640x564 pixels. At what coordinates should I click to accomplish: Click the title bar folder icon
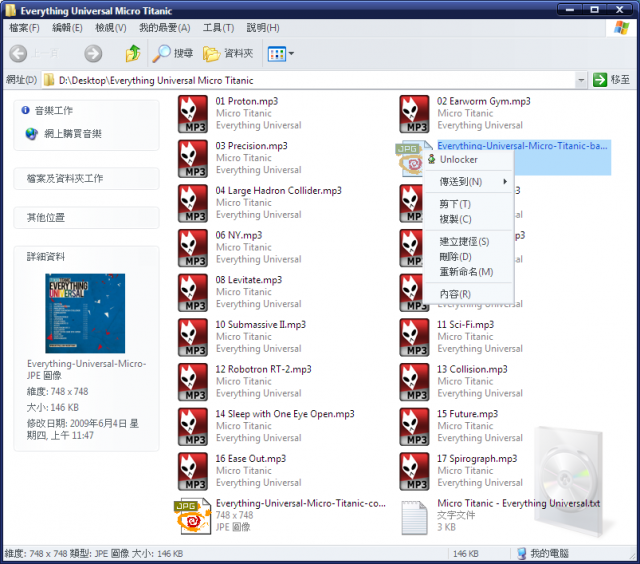coord(11,10)
